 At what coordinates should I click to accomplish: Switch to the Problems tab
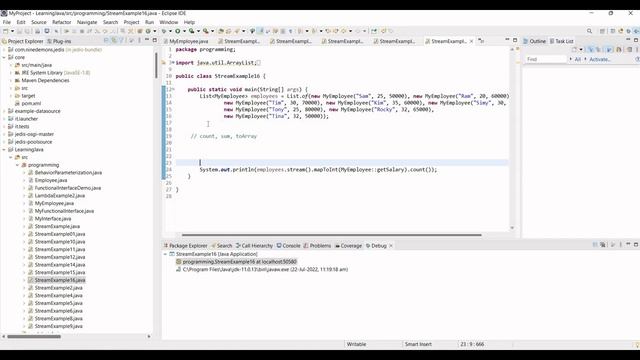(317, 246)
